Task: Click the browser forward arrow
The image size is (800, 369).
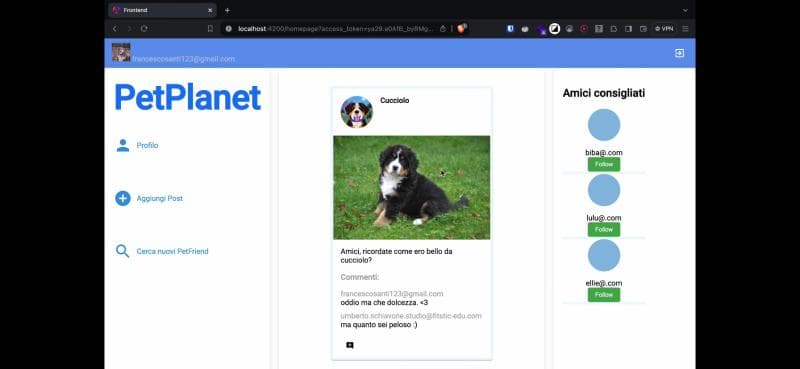Action: tap(129, 29)
